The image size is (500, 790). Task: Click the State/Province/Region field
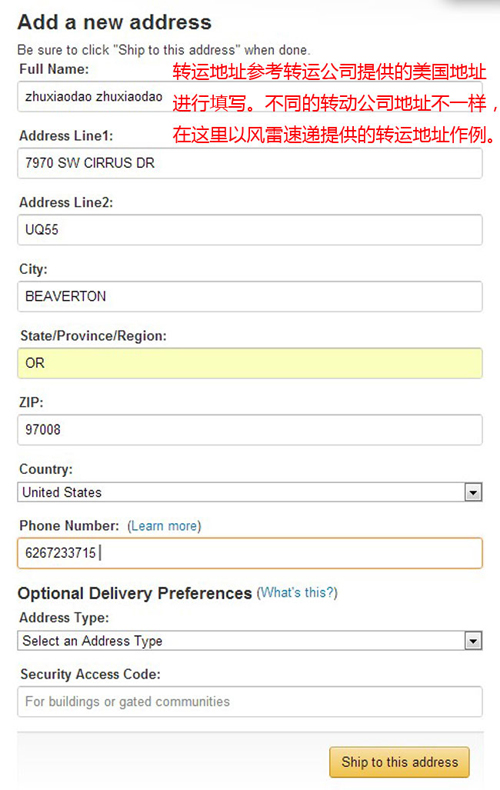(x=250, y=363)
